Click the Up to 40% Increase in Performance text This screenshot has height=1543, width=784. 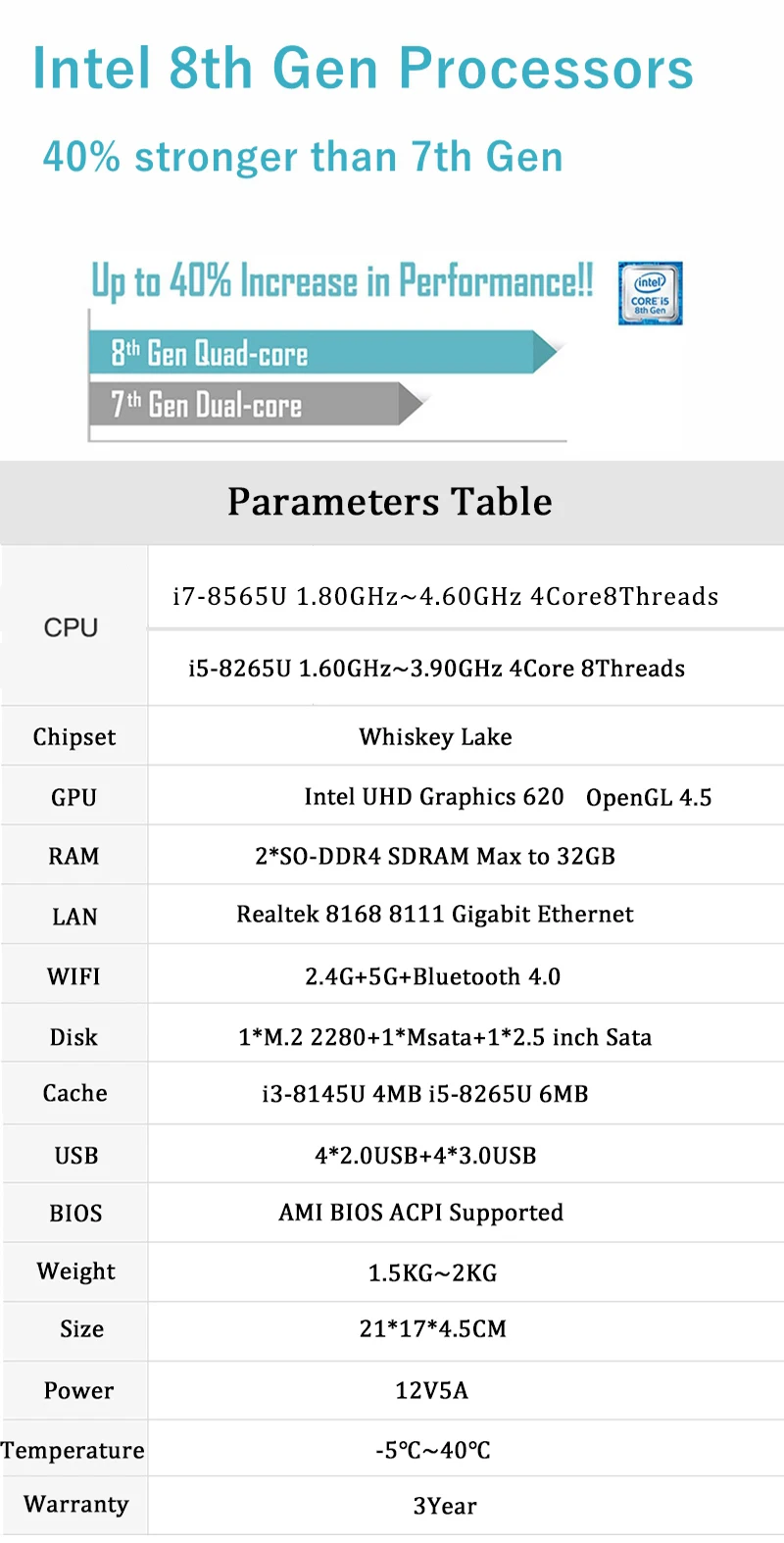tap(342, 281)
